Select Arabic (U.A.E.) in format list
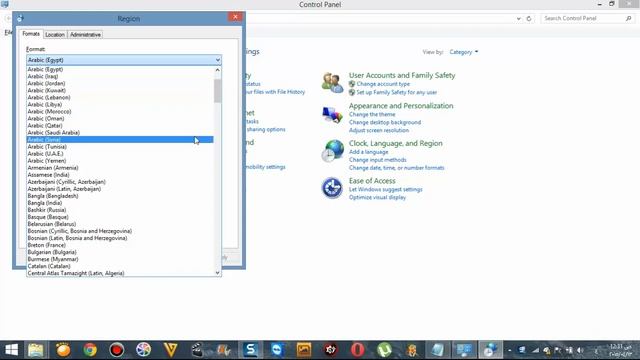Image resolution: width=640 pixels, height=360 pixels. tap(120, 153)
